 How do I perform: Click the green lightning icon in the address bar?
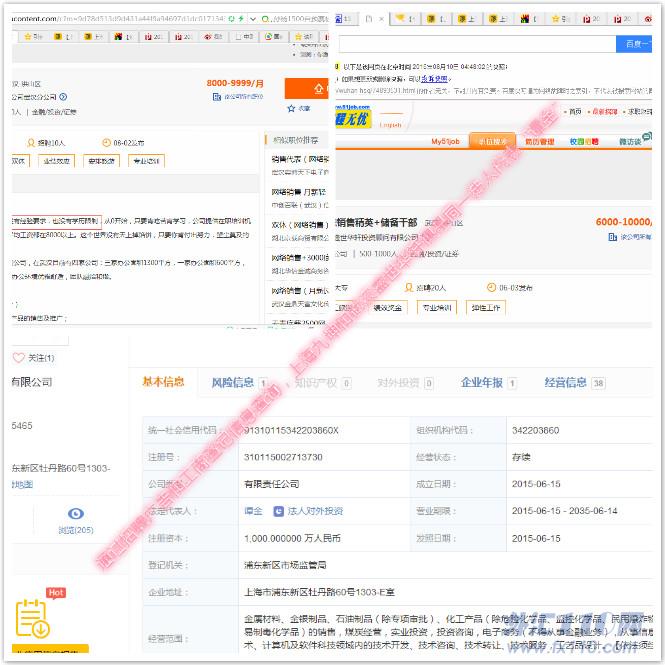point(241,19)
